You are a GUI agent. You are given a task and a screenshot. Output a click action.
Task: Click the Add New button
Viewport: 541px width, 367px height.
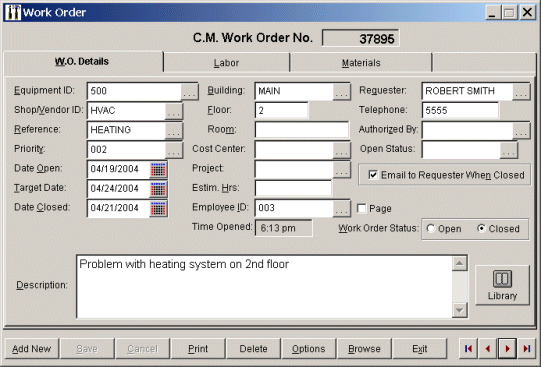click(32, 349)
